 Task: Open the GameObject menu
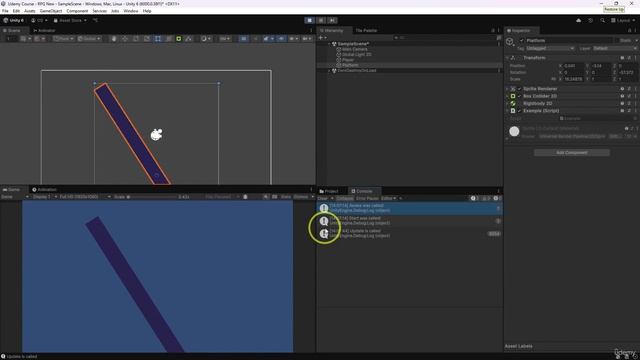tap(51, 11)
